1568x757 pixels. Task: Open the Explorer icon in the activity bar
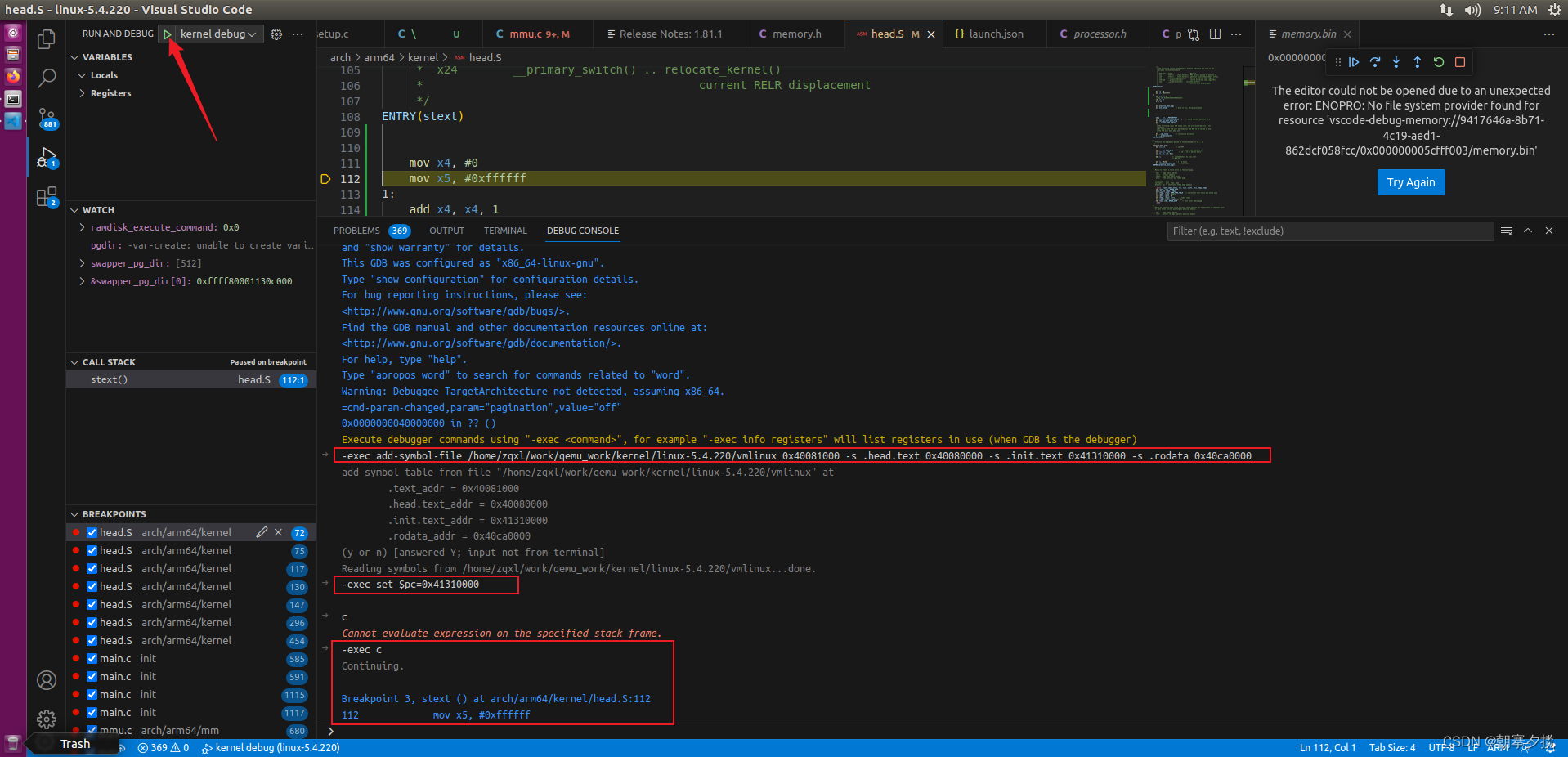(47, 38)
